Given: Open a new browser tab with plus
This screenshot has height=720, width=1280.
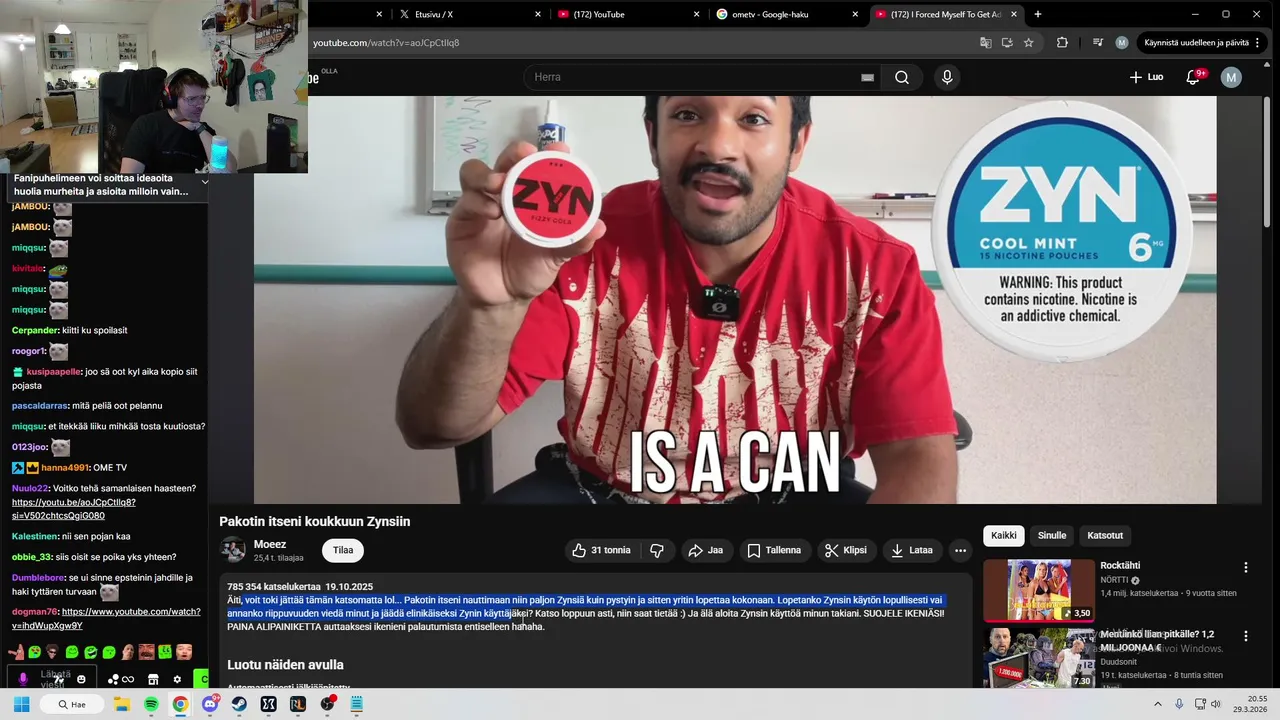Looking at the screenshot, I should pos(1038,14).
